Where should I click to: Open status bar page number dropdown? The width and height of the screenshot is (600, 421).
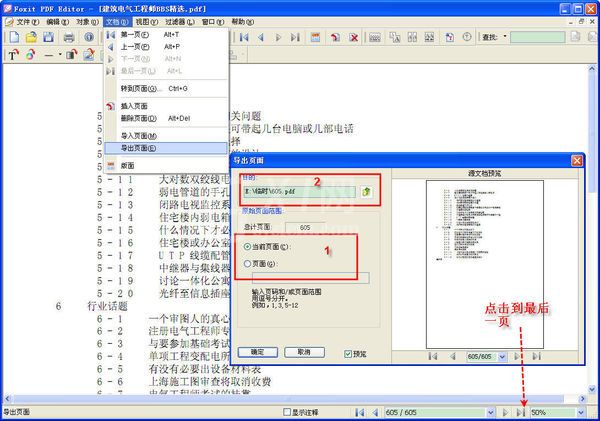click(x=491, y=412)
